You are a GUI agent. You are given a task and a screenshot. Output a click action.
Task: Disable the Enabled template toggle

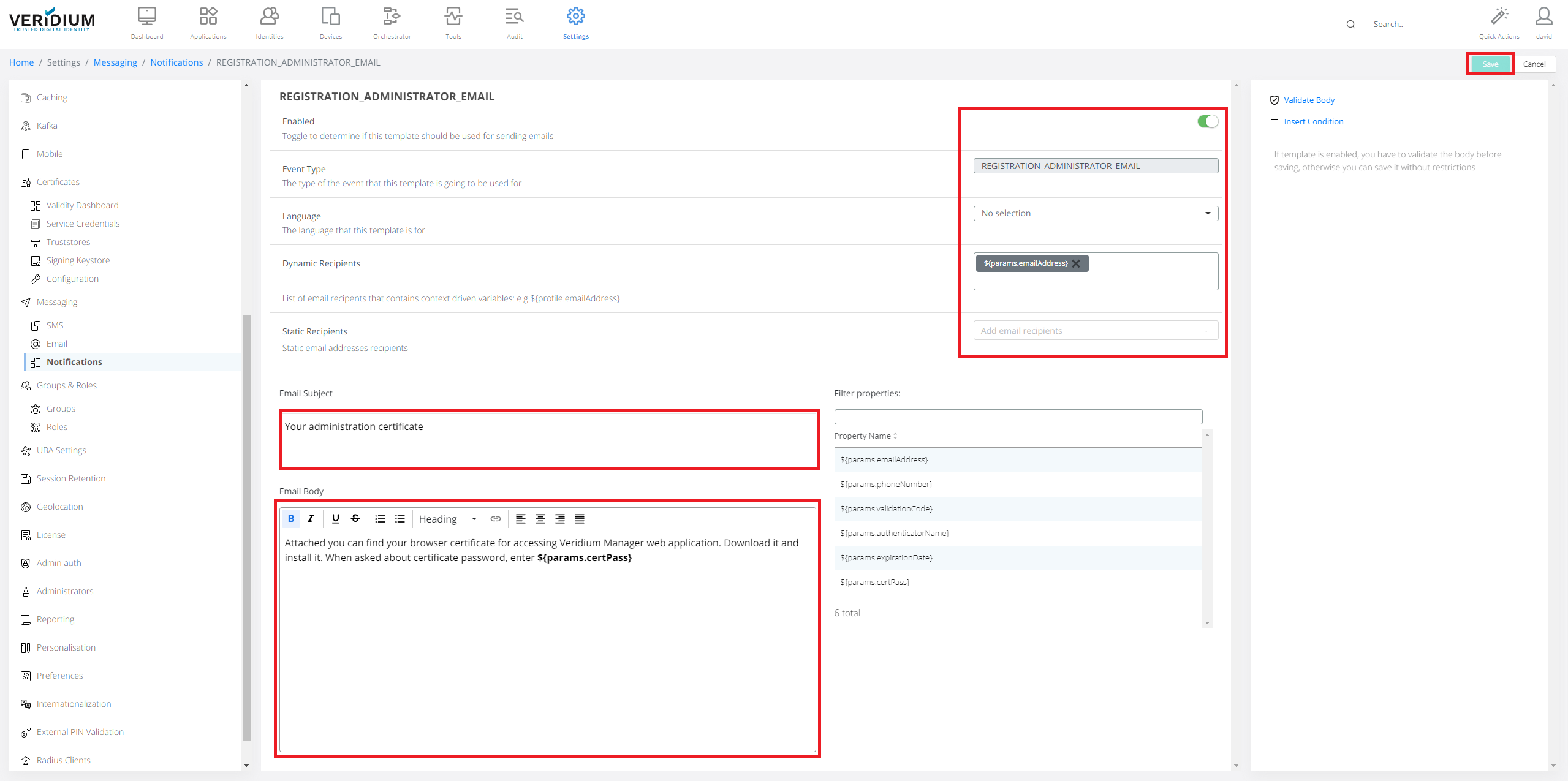[x=1207, y=121]
